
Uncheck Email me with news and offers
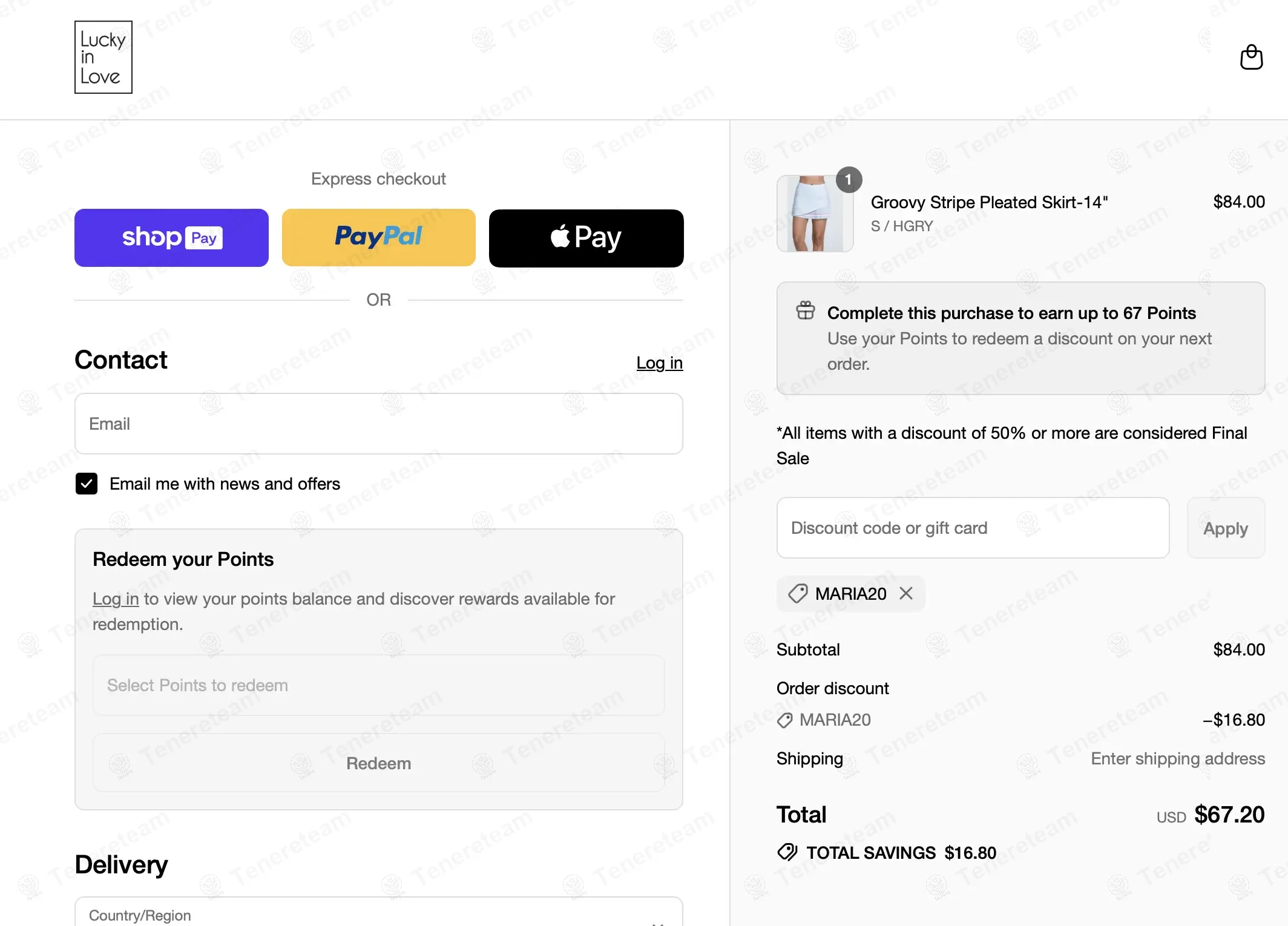[87, 484]
